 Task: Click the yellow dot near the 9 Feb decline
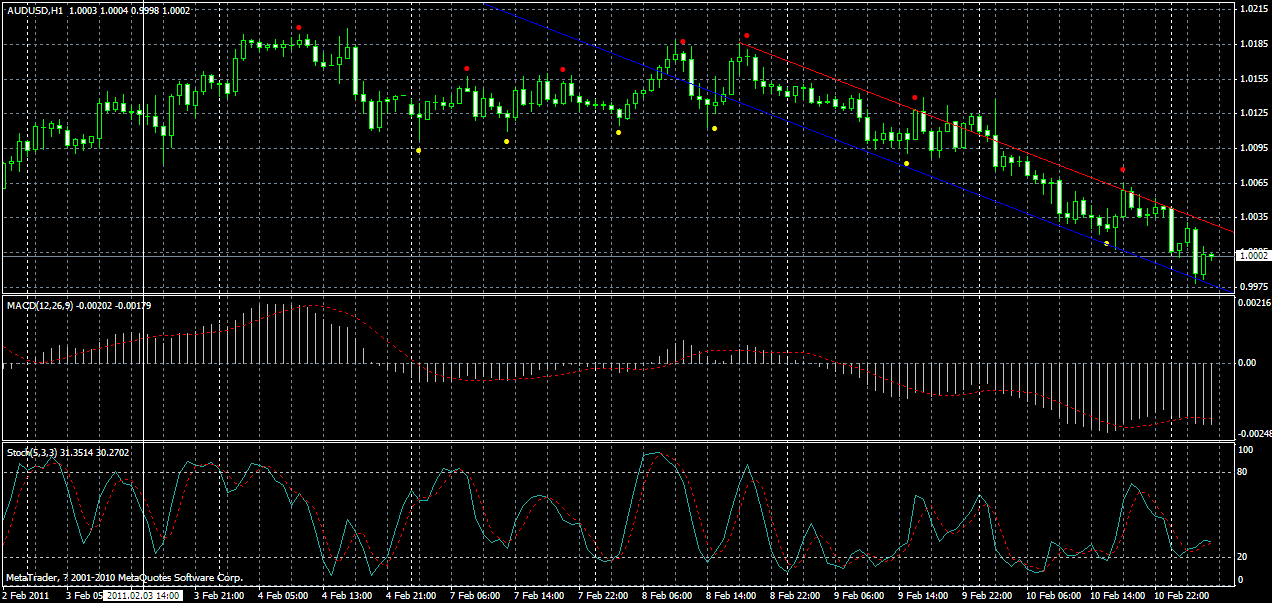(905, 163)
